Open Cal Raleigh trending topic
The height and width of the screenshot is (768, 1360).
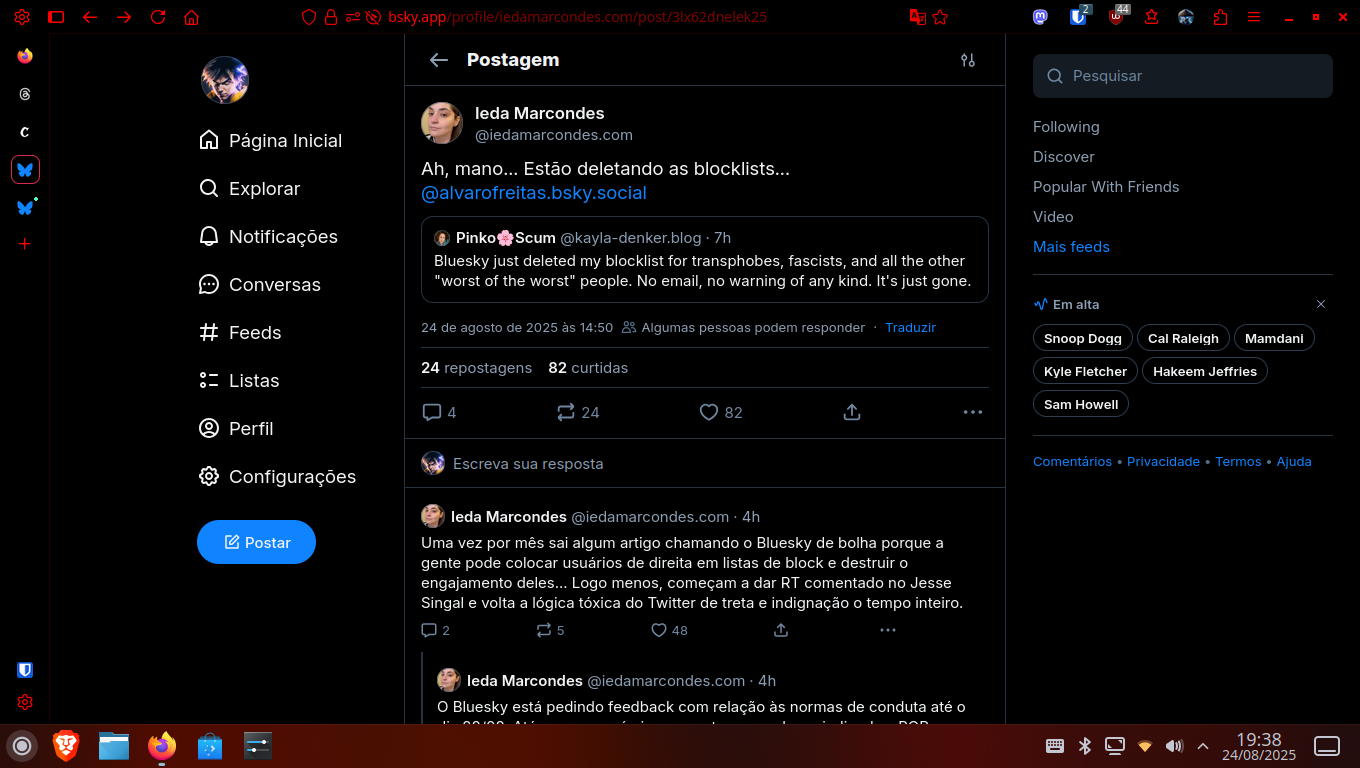pos(1183,338)
